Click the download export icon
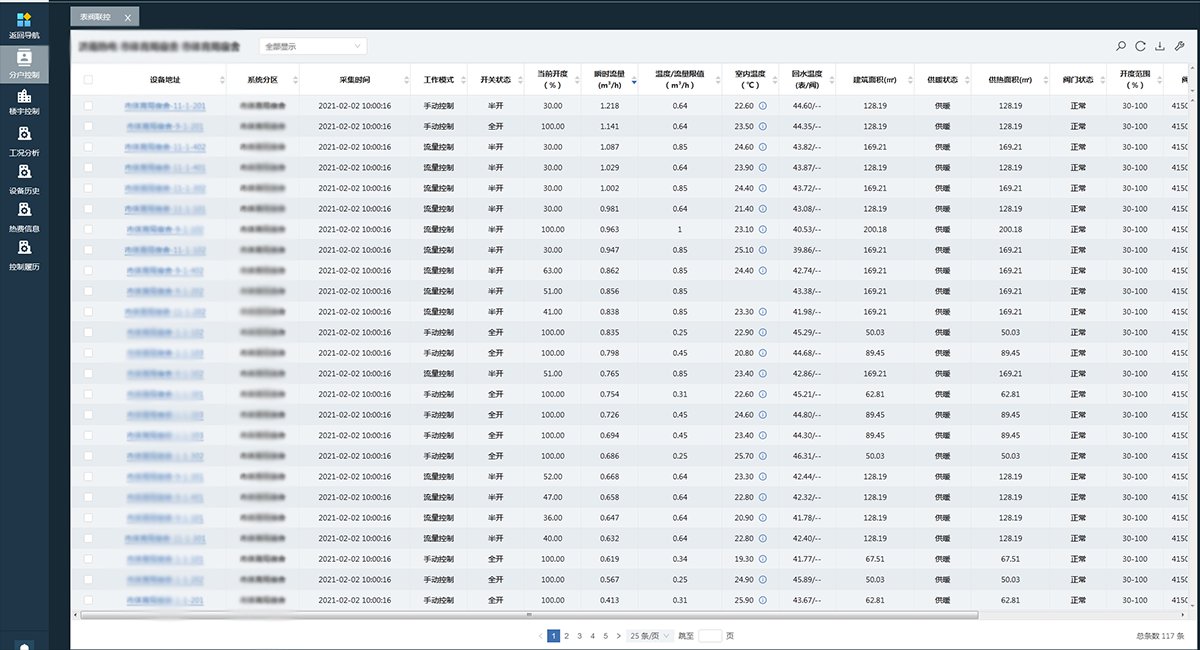The image size is (1200, 650). [x=1159, y=46]
